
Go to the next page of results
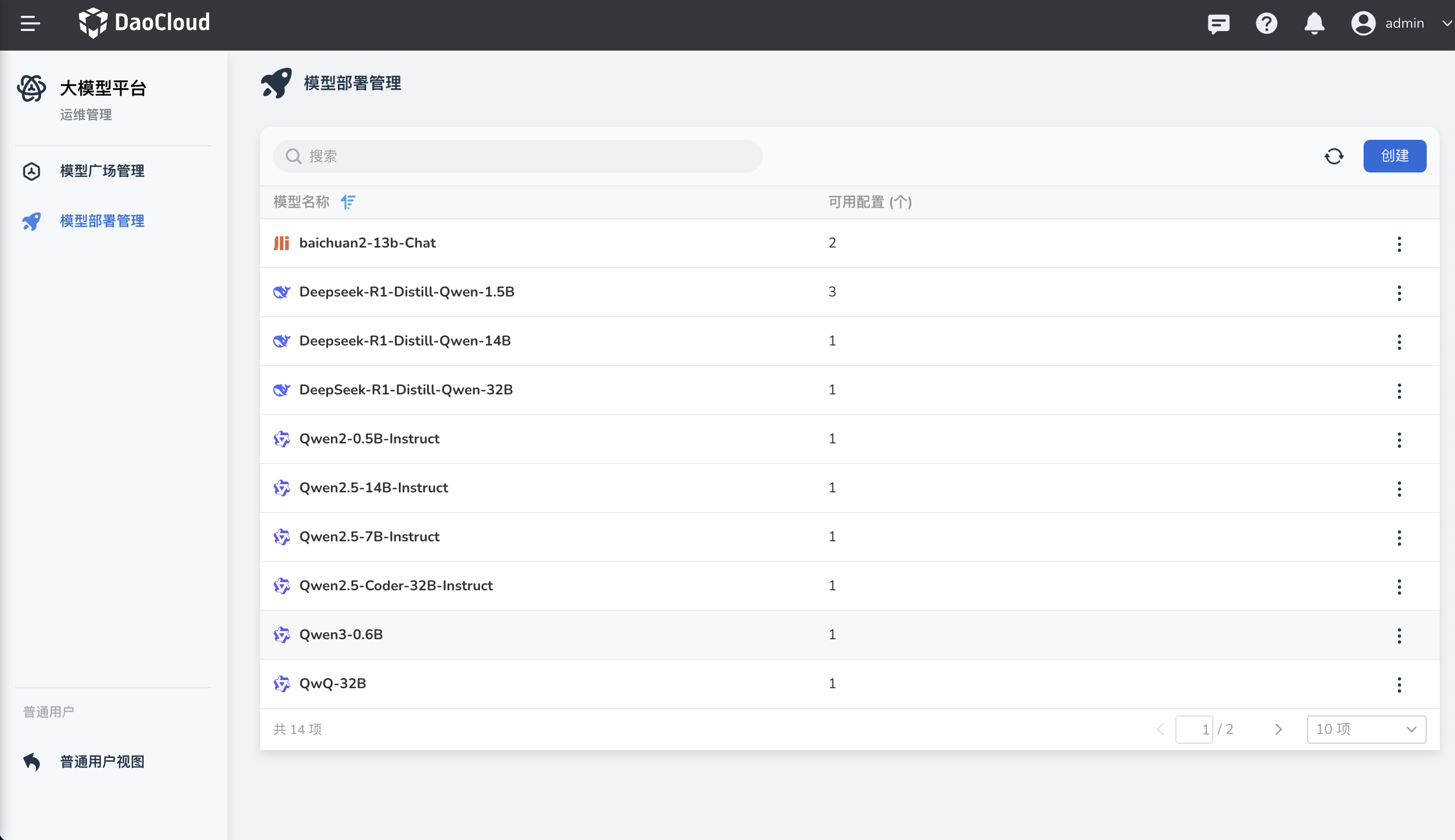coord(1279,729)
